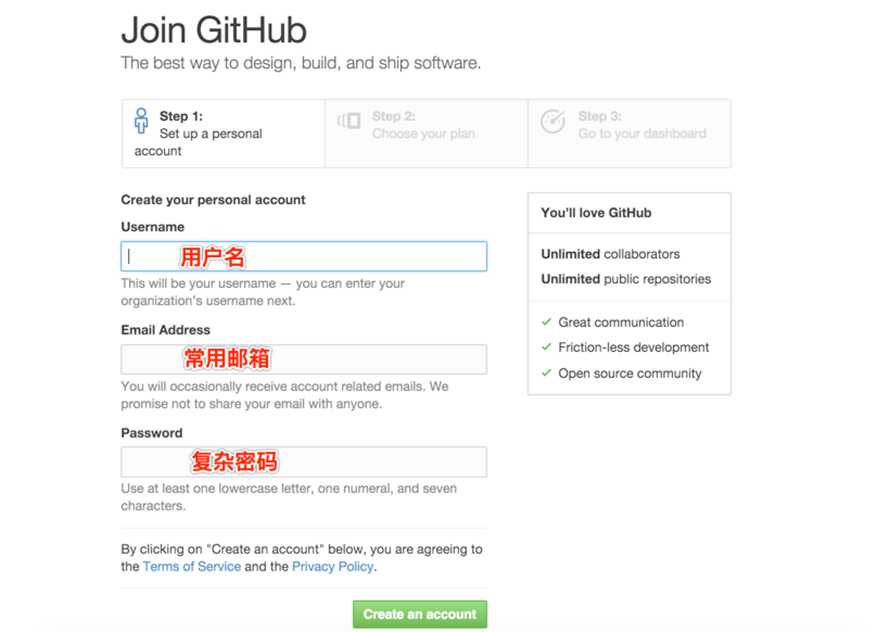Click the checkmark next to Friction-less development
Image resolution: width=876 pixels, height=632 pixels.
point(546,347)
